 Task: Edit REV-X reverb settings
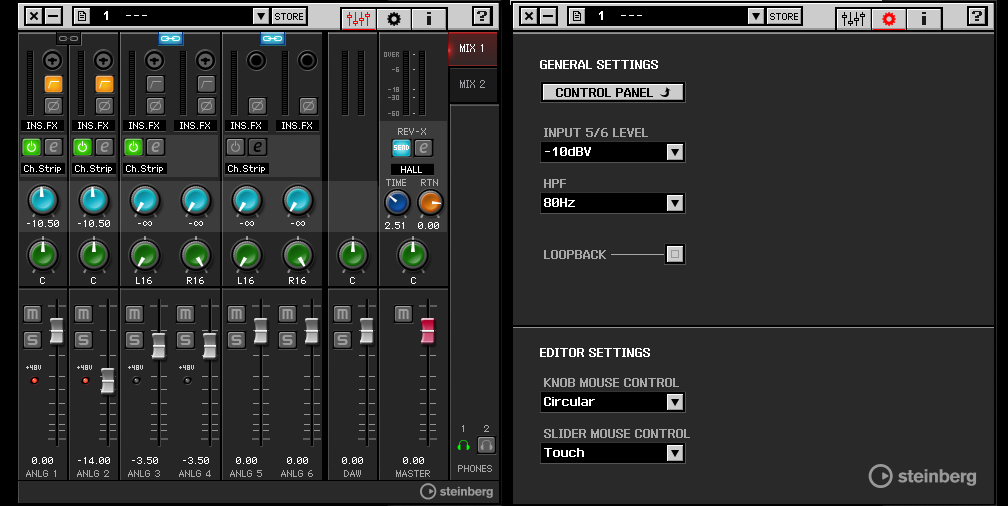pyautogui.click(x=423, y=148)
